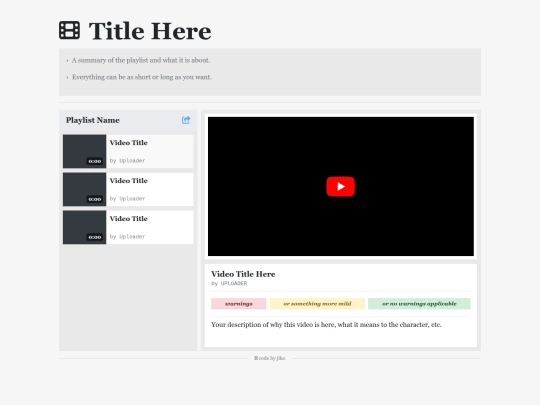
Task: Click the pink 'warnings' tag
Action: (239, 304)
